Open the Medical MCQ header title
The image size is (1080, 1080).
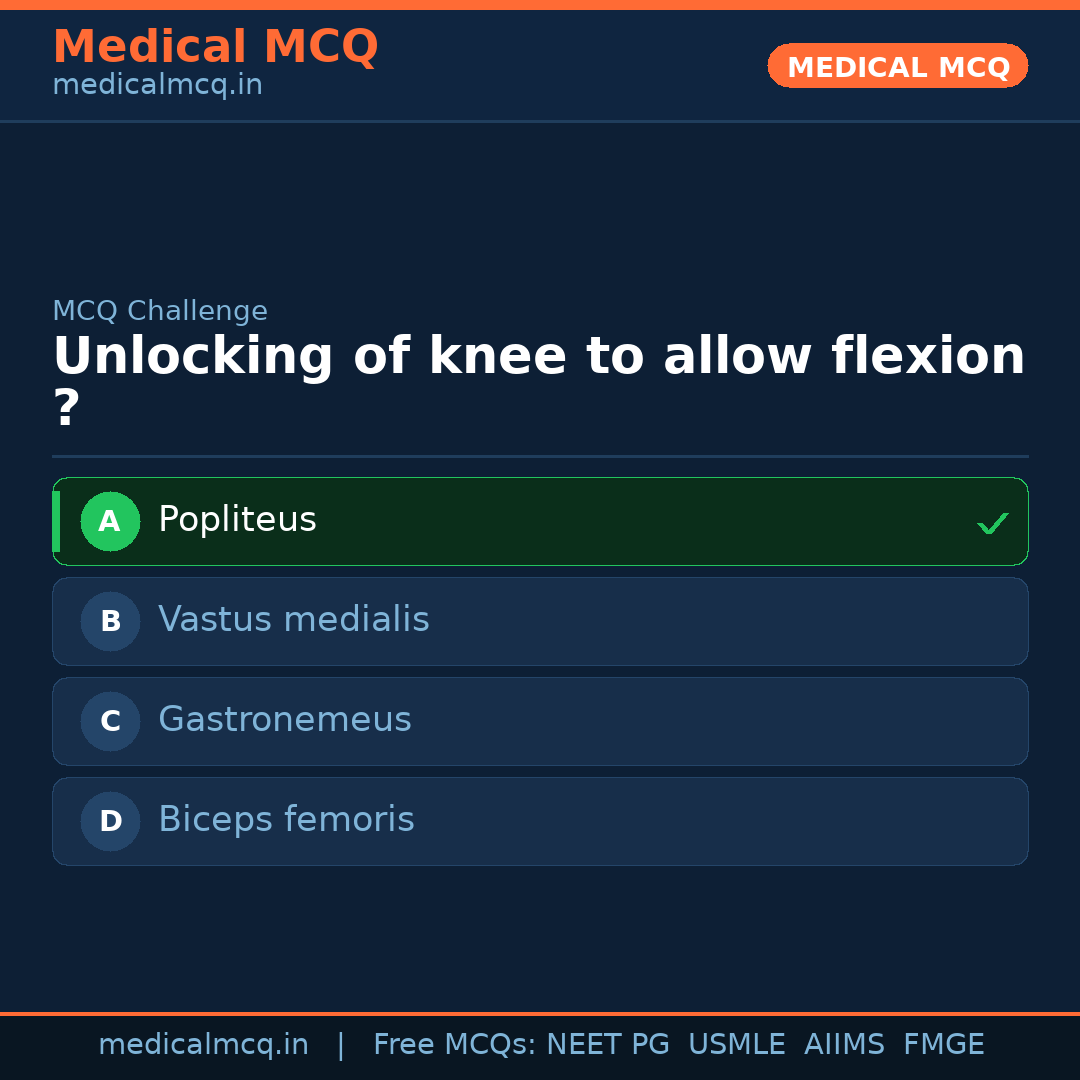tap(215, 47)
